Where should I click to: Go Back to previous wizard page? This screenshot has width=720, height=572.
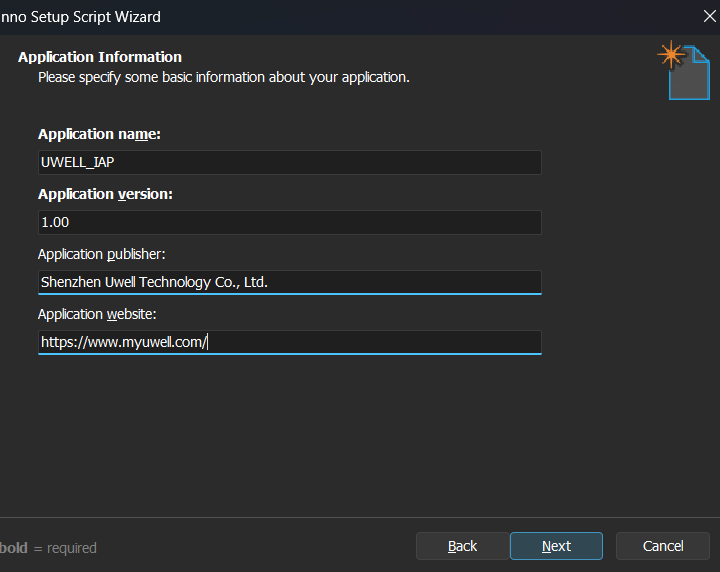pos(462,546)
